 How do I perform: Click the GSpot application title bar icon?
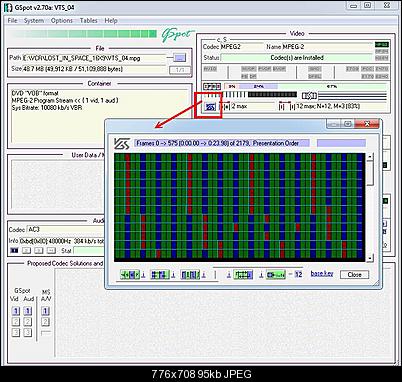[8, 7]
